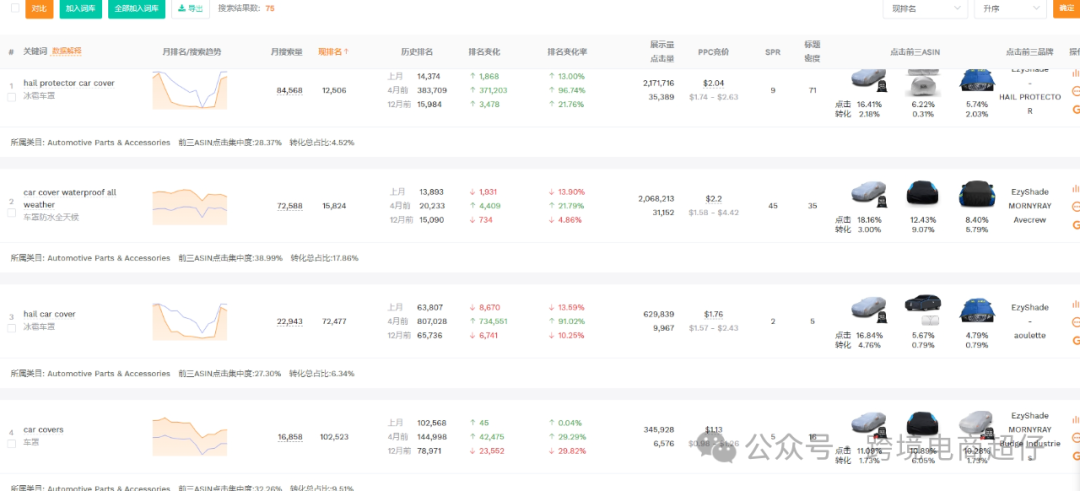
Task: Open third ASIN blue cover image for hail car cover
Action: click(x=977, y=309)
